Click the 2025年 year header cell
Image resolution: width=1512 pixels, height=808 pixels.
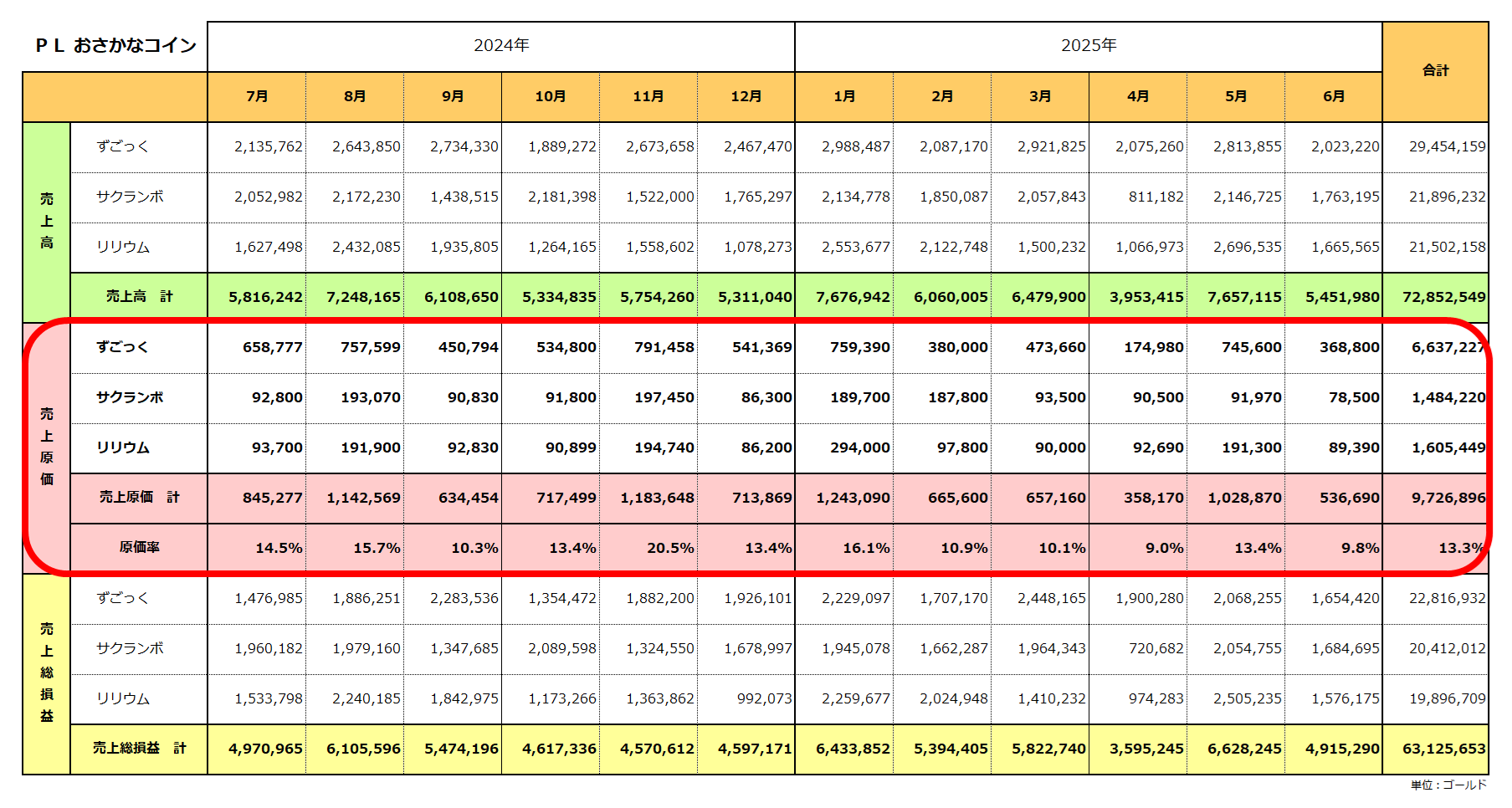(x=1088, y=46)
